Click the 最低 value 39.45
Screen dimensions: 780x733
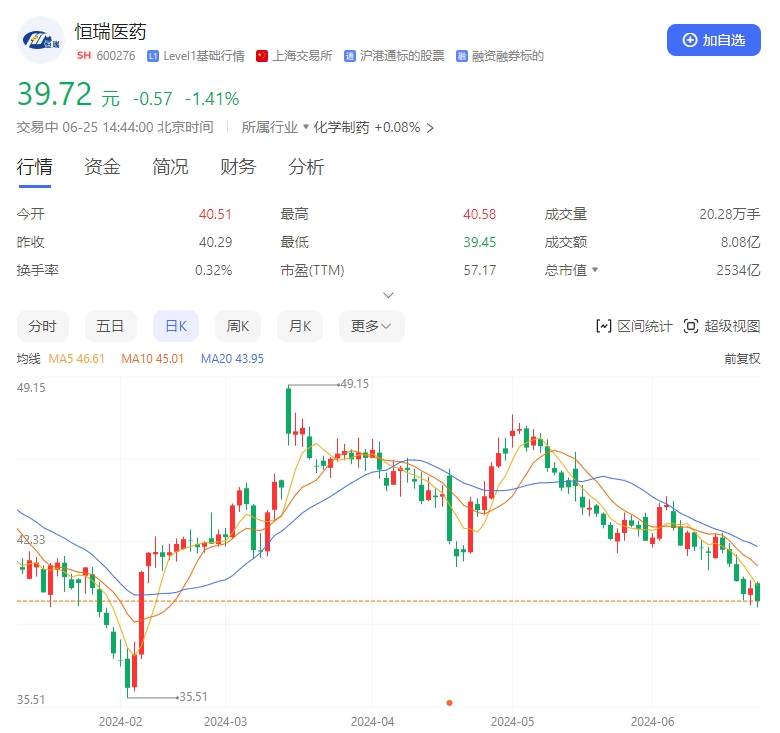pyautogui.click(x=480, y=242)
